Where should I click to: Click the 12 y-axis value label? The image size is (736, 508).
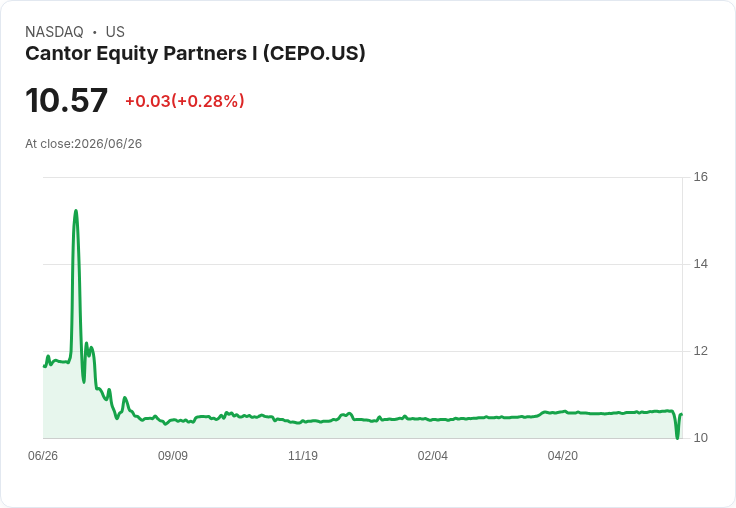pyautogui.click(x=701, y=351)
